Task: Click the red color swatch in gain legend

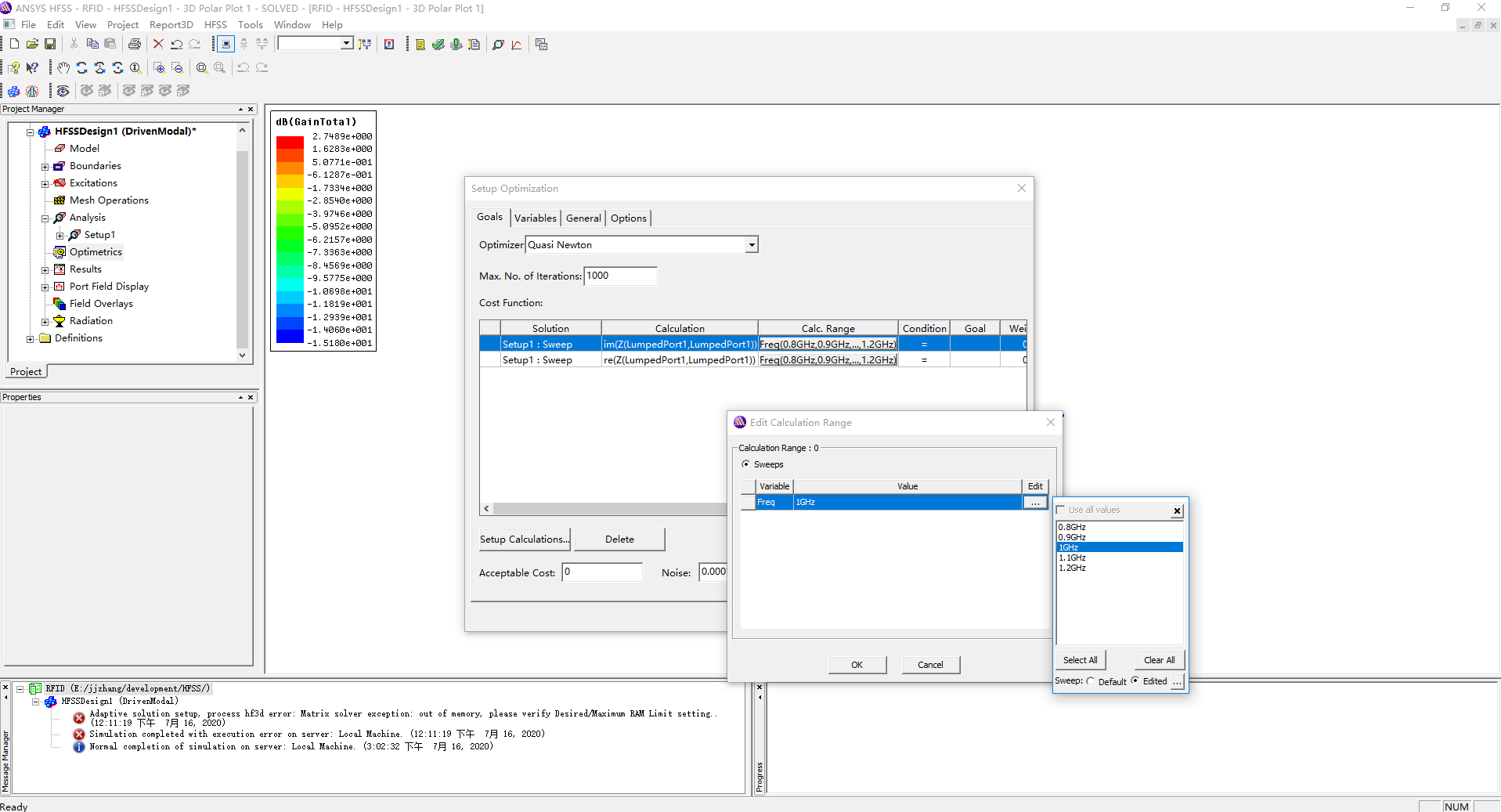Action: pyautogui.click(x=290, y=143)
